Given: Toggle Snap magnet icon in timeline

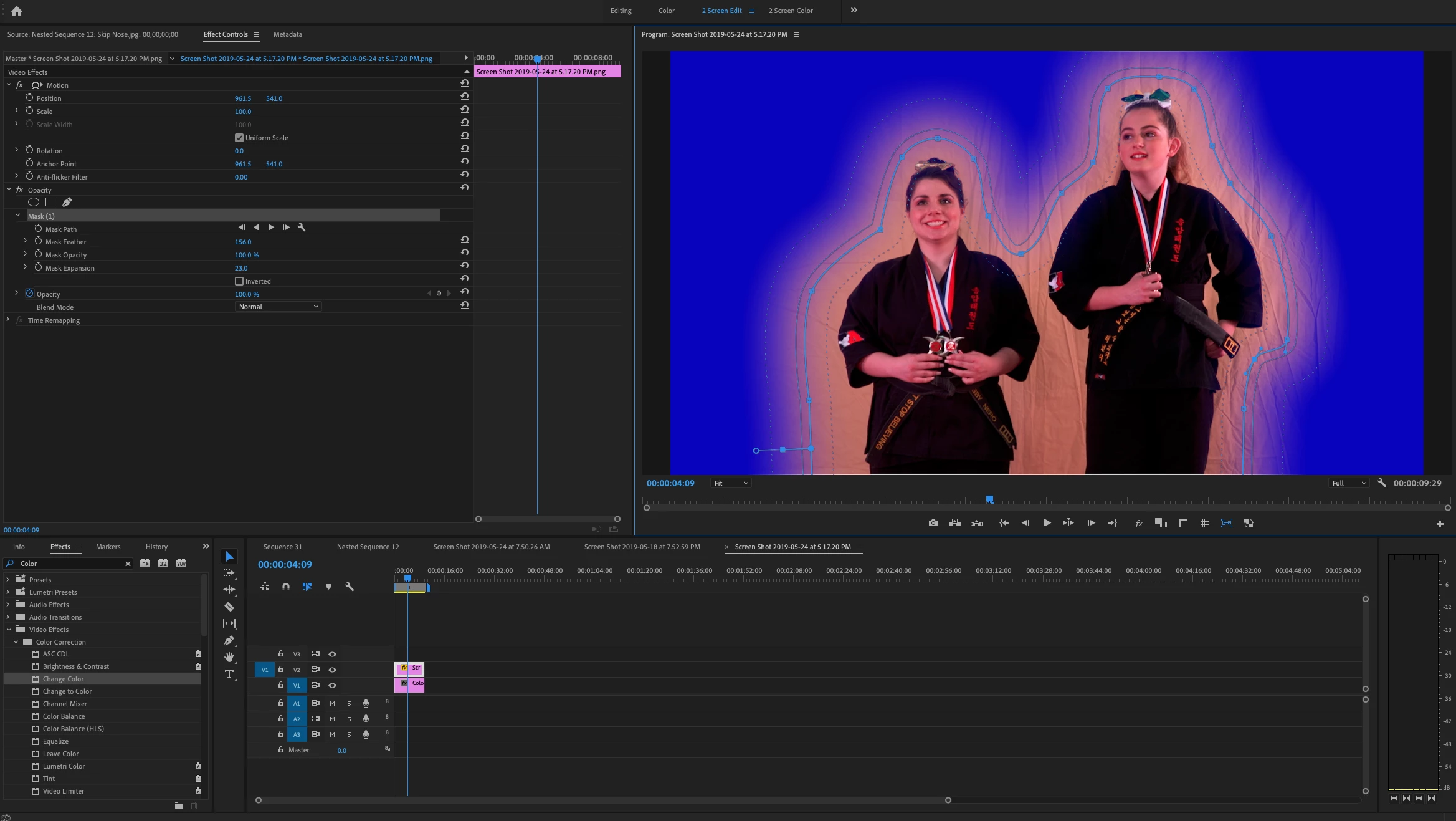Looking at the screenshot, I should click(285, 587).
